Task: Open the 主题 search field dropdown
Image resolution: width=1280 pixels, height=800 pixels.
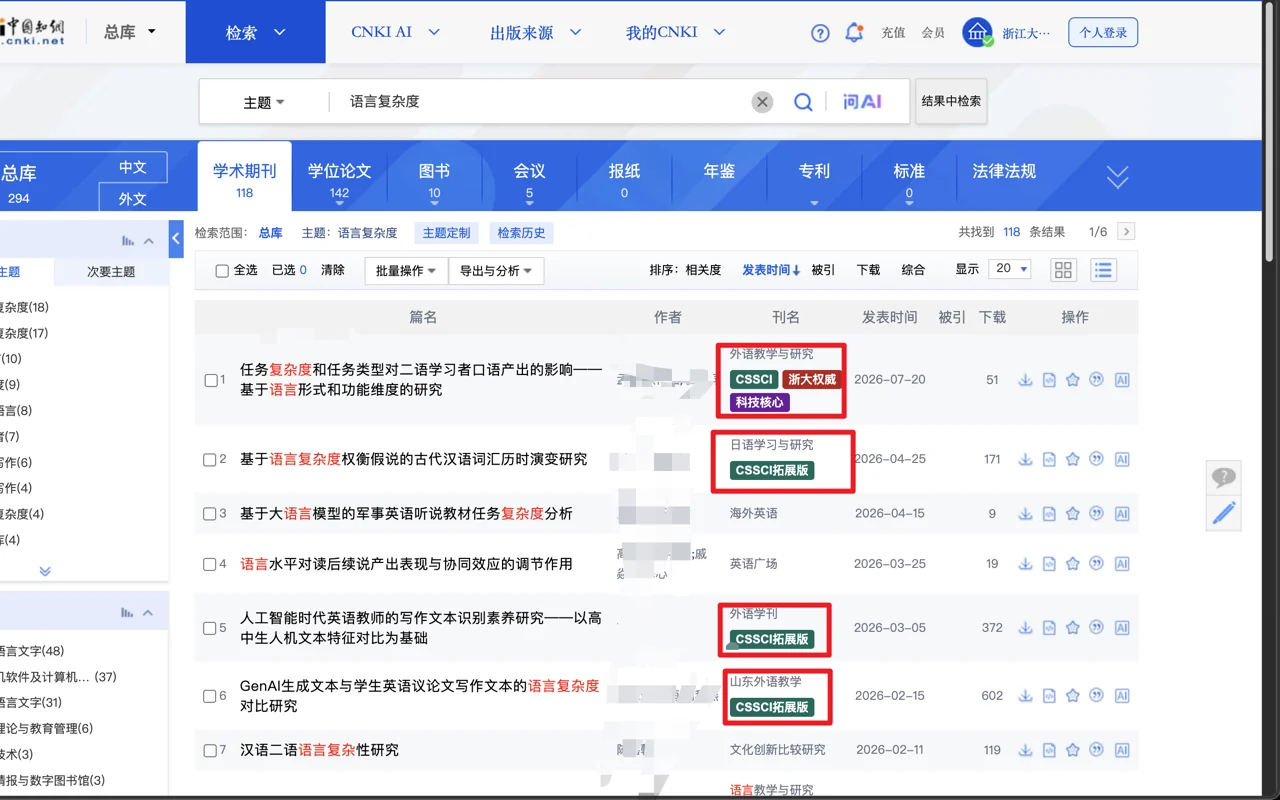Action: tap(264, 102)
